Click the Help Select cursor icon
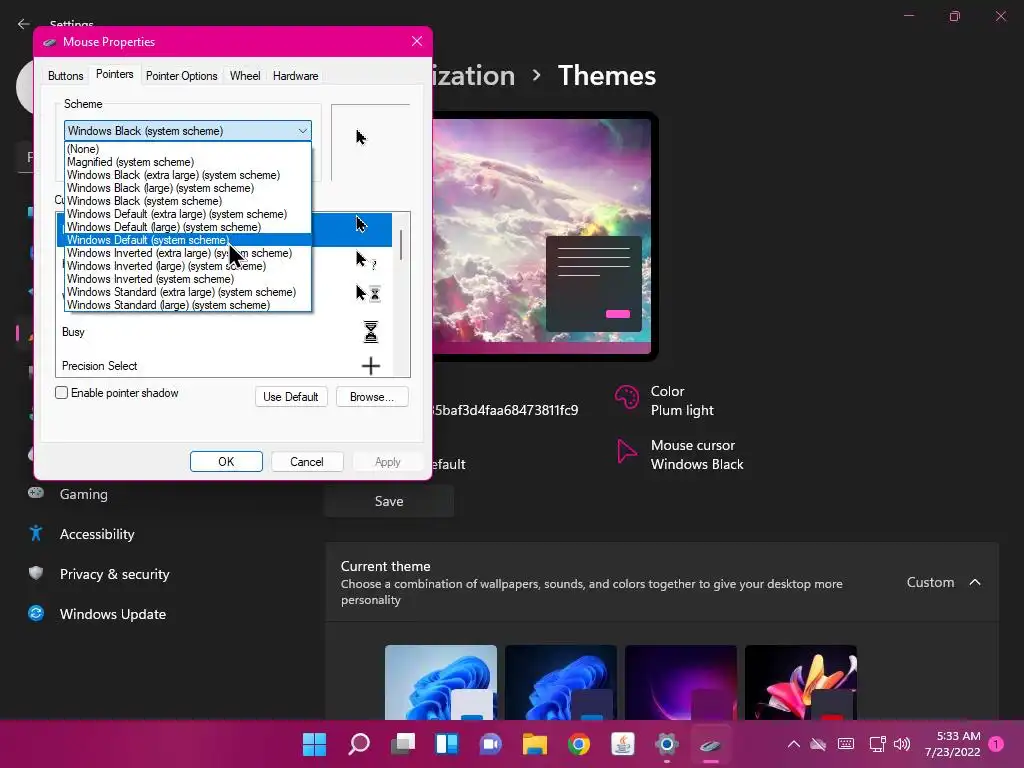 [x=365, y=260]
